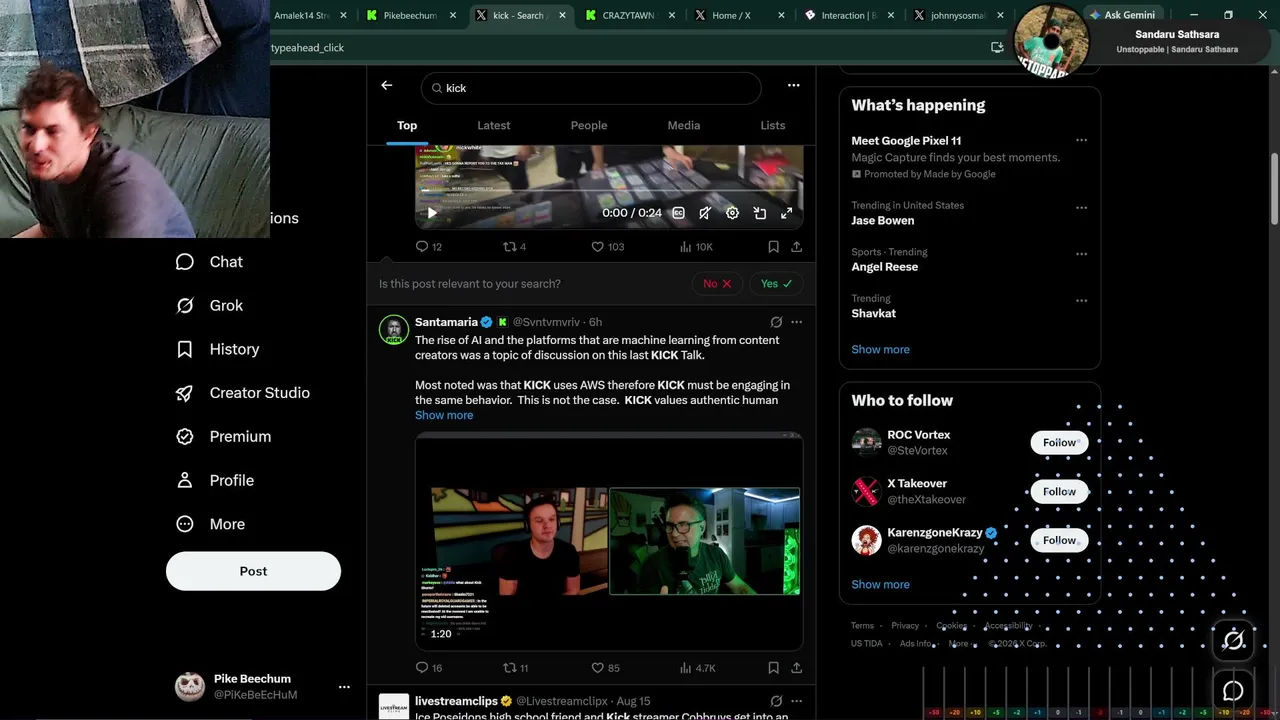The width and height of the screenshot is (1280, 720).
Task: Share Santamaria's post
Action: (796, 668)
